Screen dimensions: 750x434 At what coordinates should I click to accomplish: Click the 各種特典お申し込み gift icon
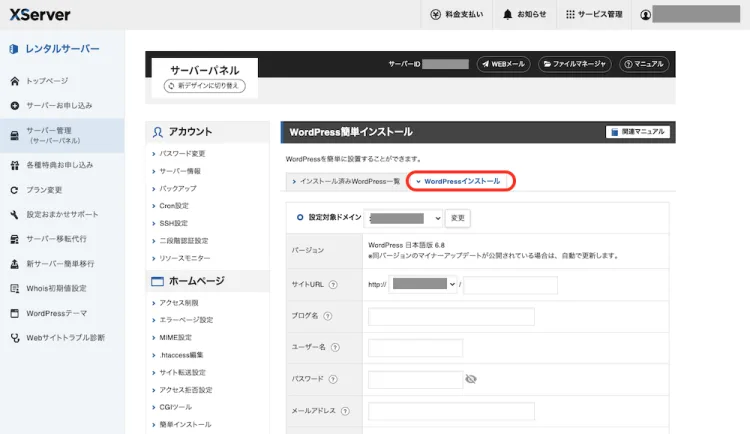(15, 165)
